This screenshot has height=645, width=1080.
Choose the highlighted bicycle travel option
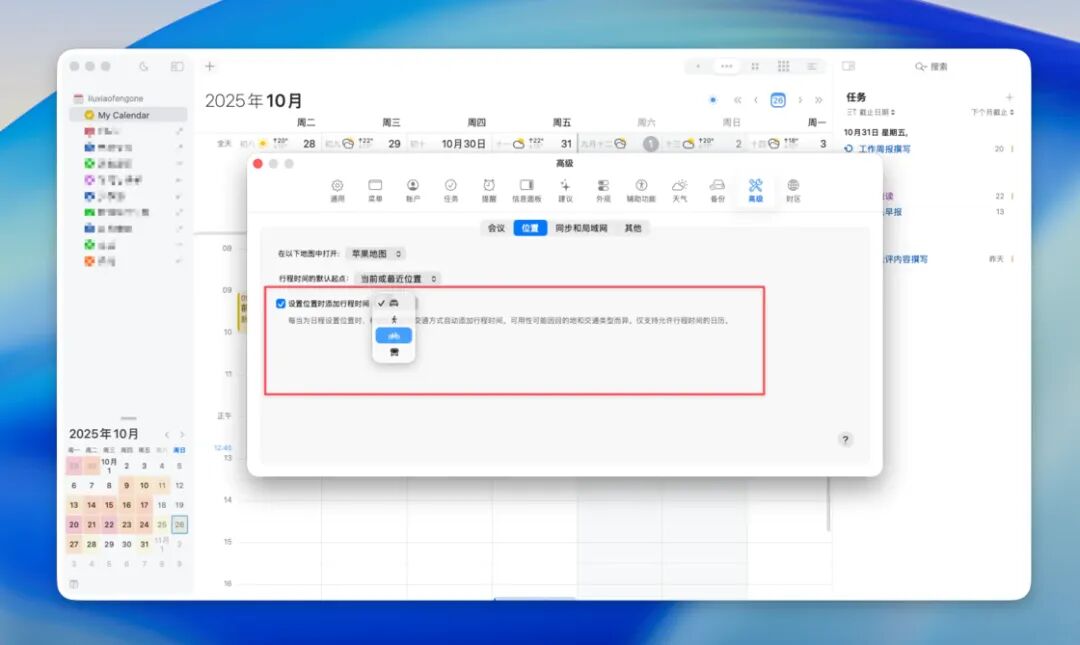(x=393, y=336)
